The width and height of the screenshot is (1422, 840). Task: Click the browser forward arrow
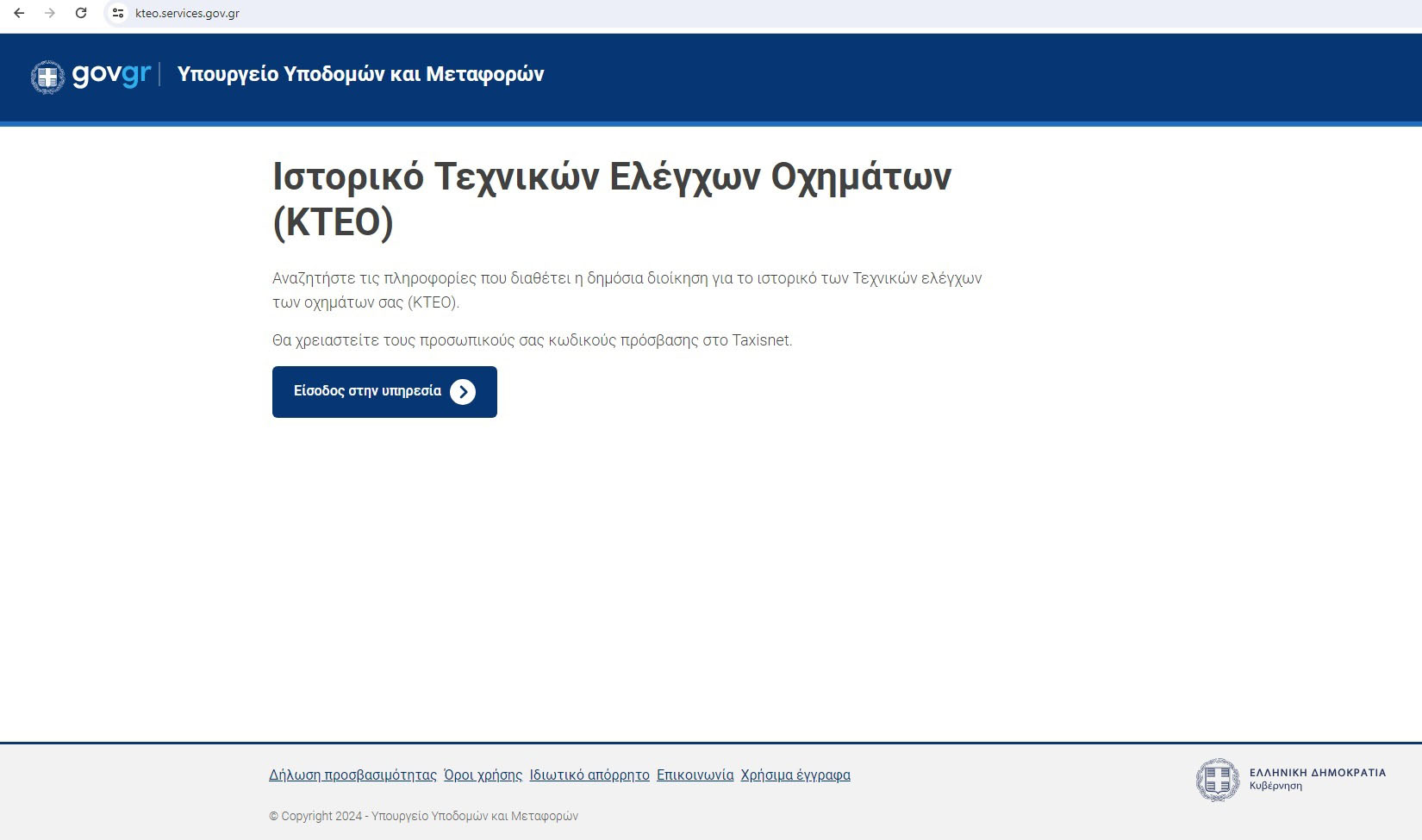click(x=50, y=13)
